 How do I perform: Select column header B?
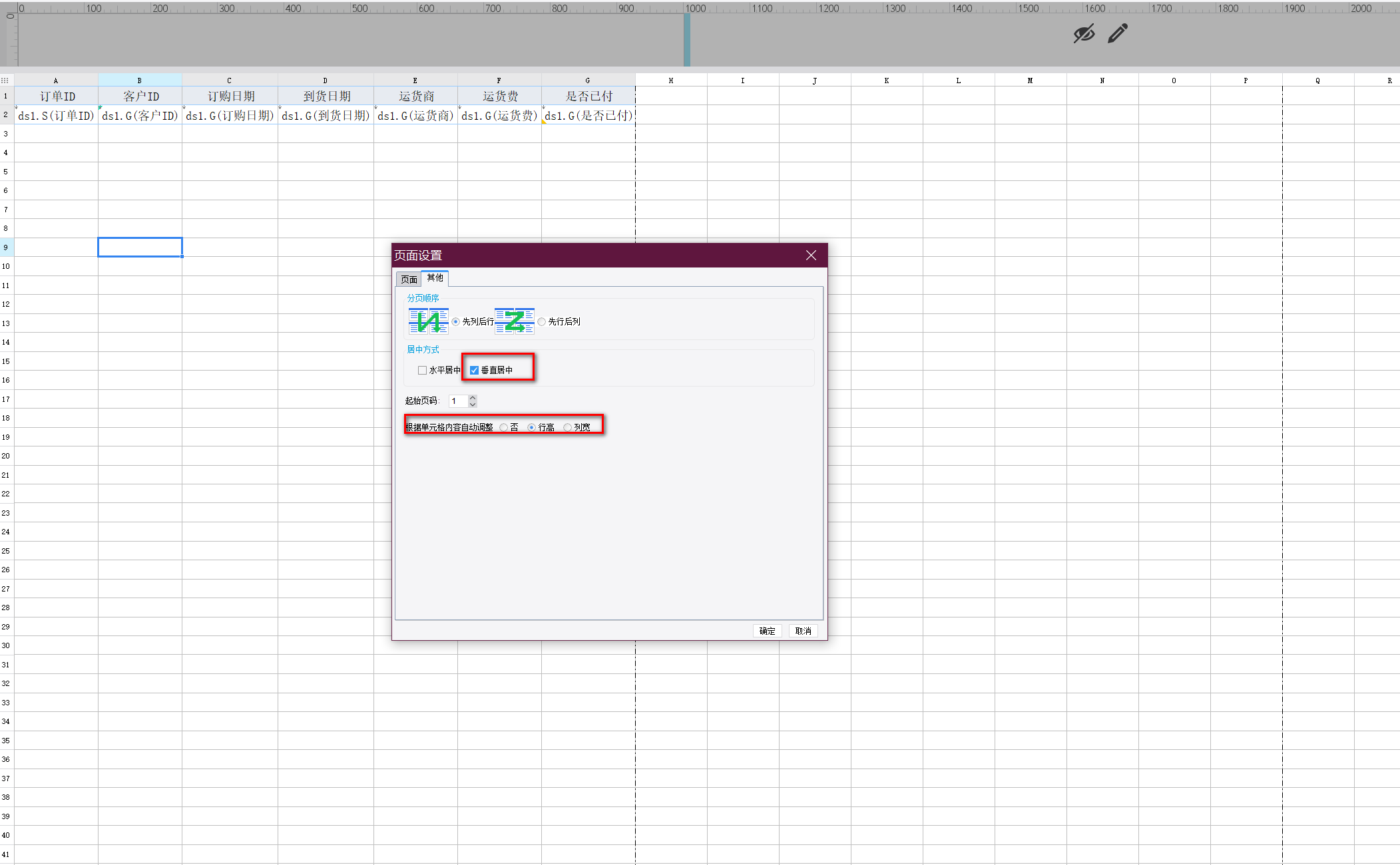(140, 81)
